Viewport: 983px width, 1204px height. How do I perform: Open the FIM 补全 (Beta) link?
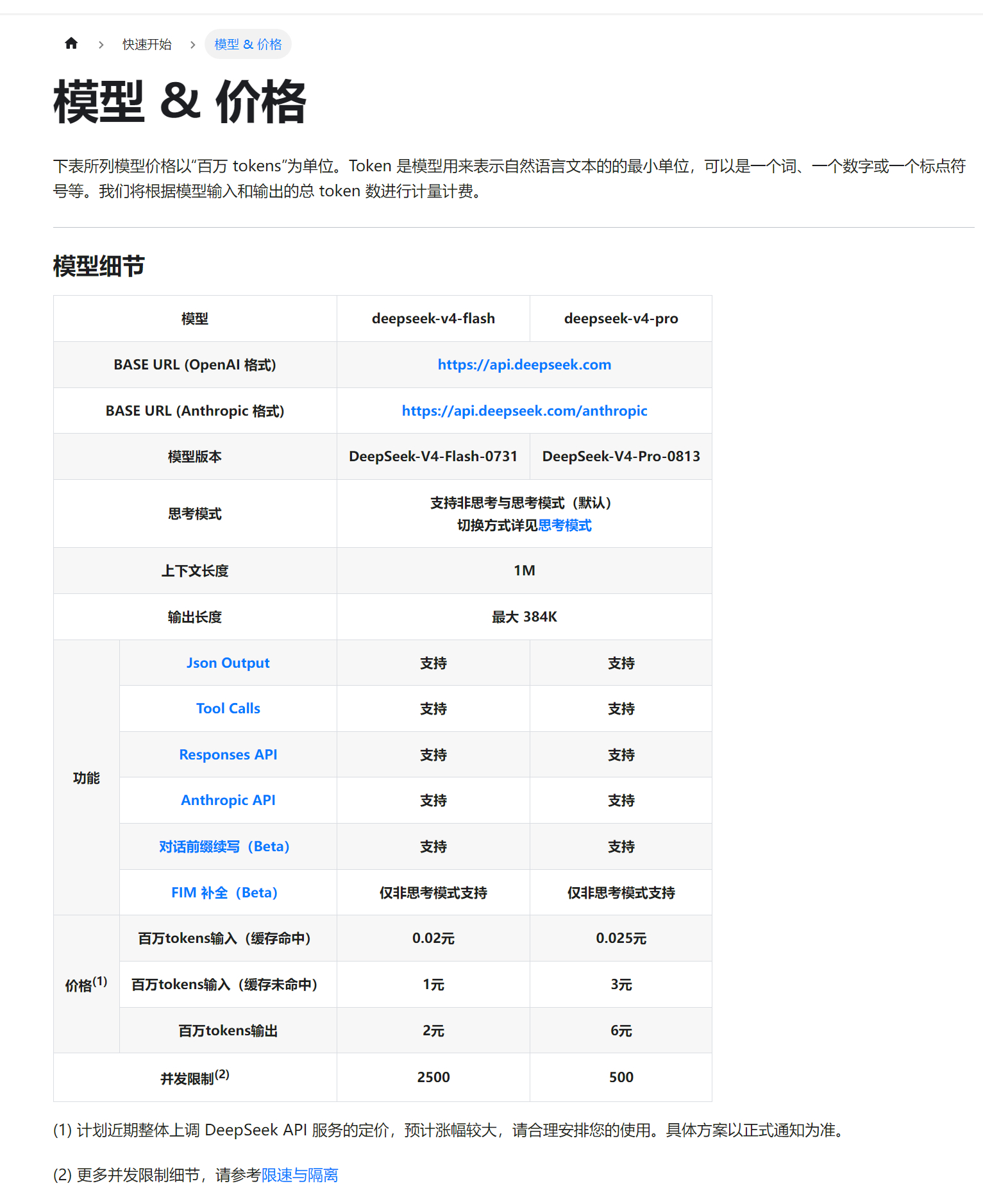pyautogui.click(x=224, y=893)
